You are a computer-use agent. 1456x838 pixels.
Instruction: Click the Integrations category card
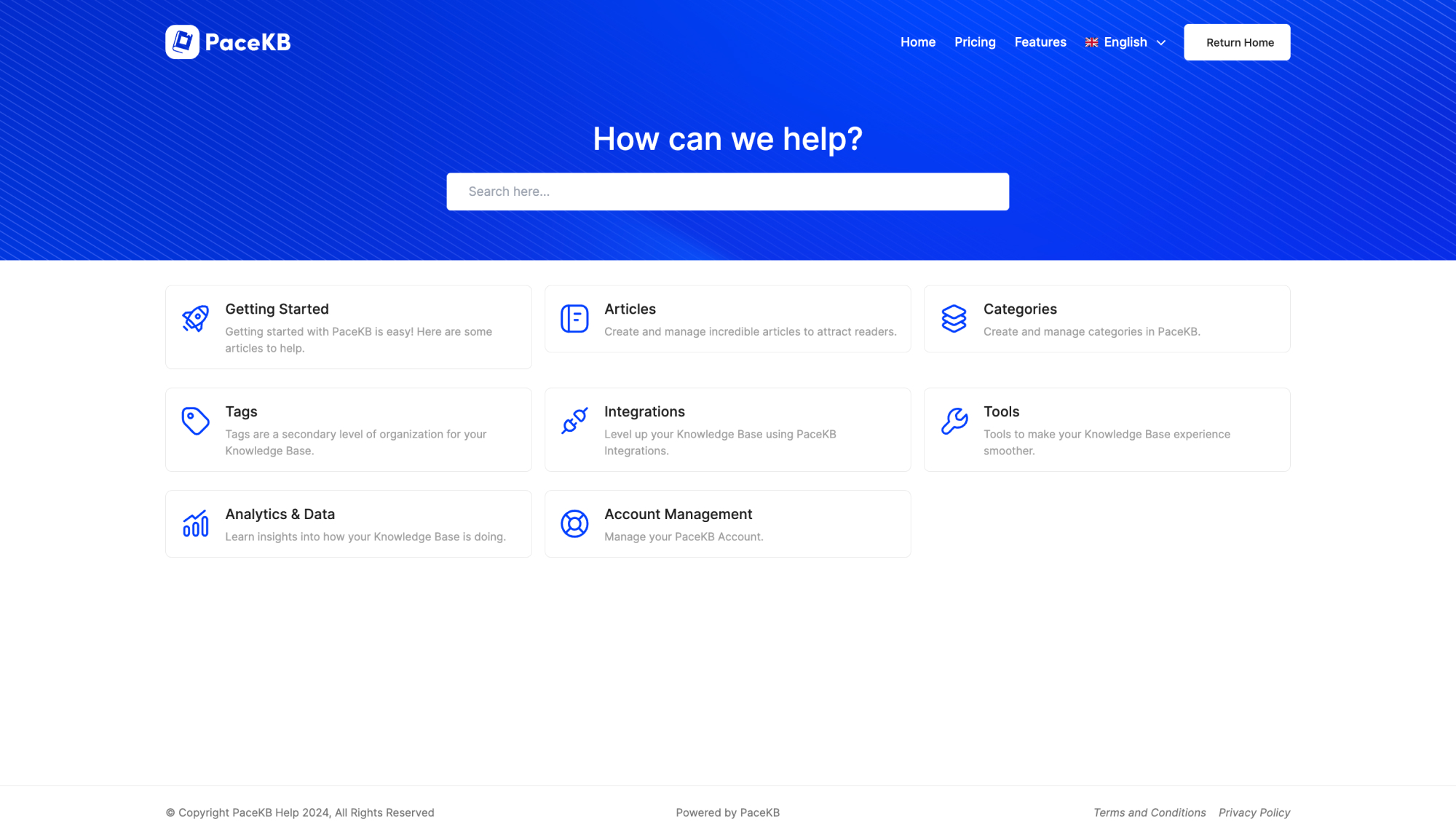point(727,429)
